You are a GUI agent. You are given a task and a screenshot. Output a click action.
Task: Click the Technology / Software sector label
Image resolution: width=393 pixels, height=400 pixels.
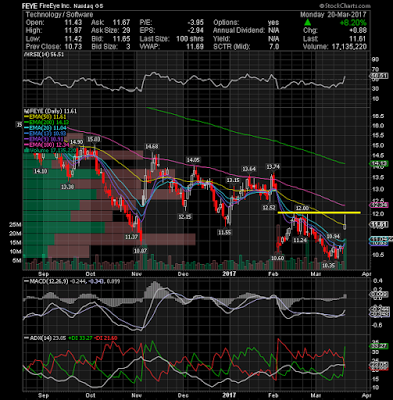[x=59, y=15]
